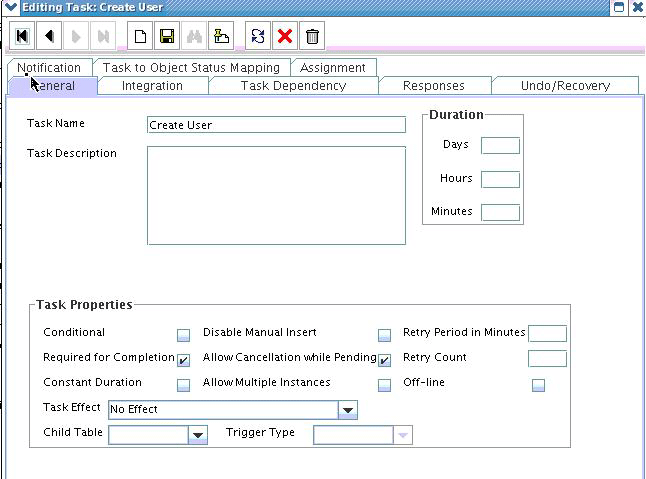This screenshot has width=646, height=479.
Task: Save the task with floppy icon
Action: click(167, 36)
